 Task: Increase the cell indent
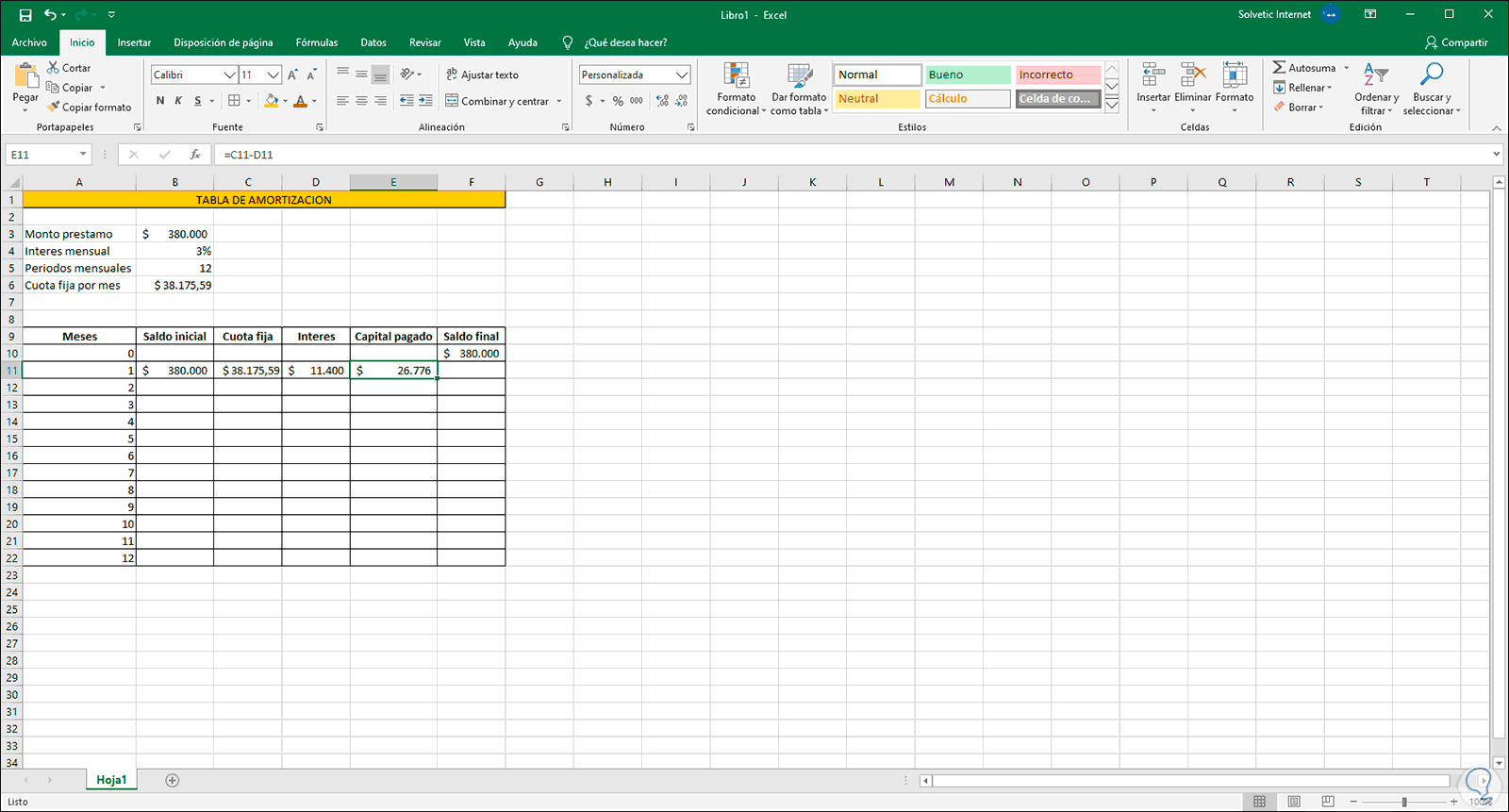click(426, 101)
